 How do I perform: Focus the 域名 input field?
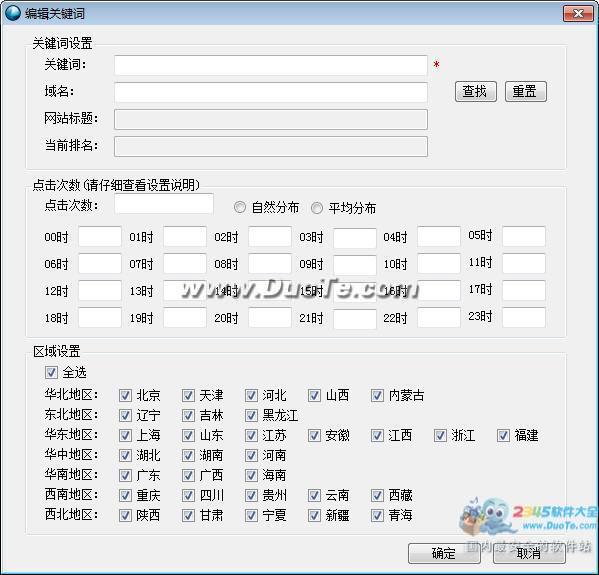click(x=270, y=92)
